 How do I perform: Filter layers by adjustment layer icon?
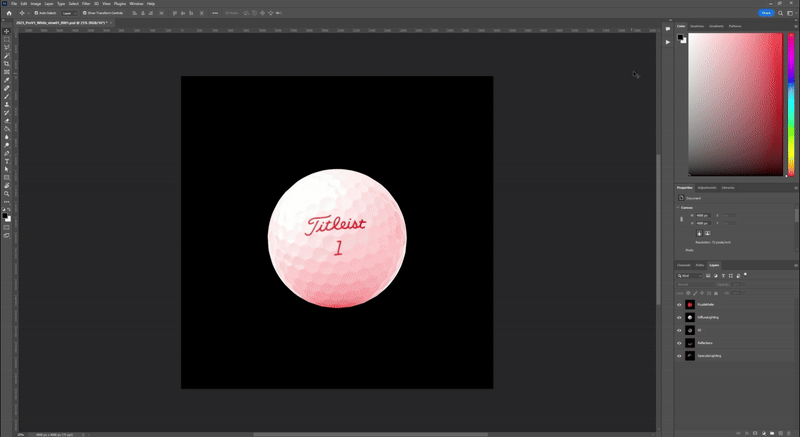point(715,276)
